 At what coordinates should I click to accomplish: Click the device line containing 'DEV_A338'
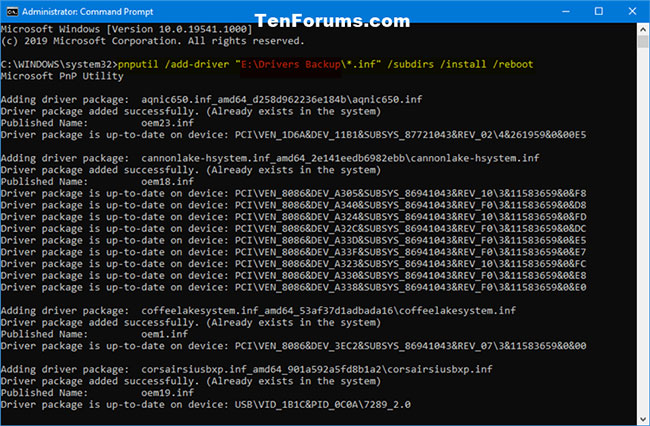pos(293,288)
